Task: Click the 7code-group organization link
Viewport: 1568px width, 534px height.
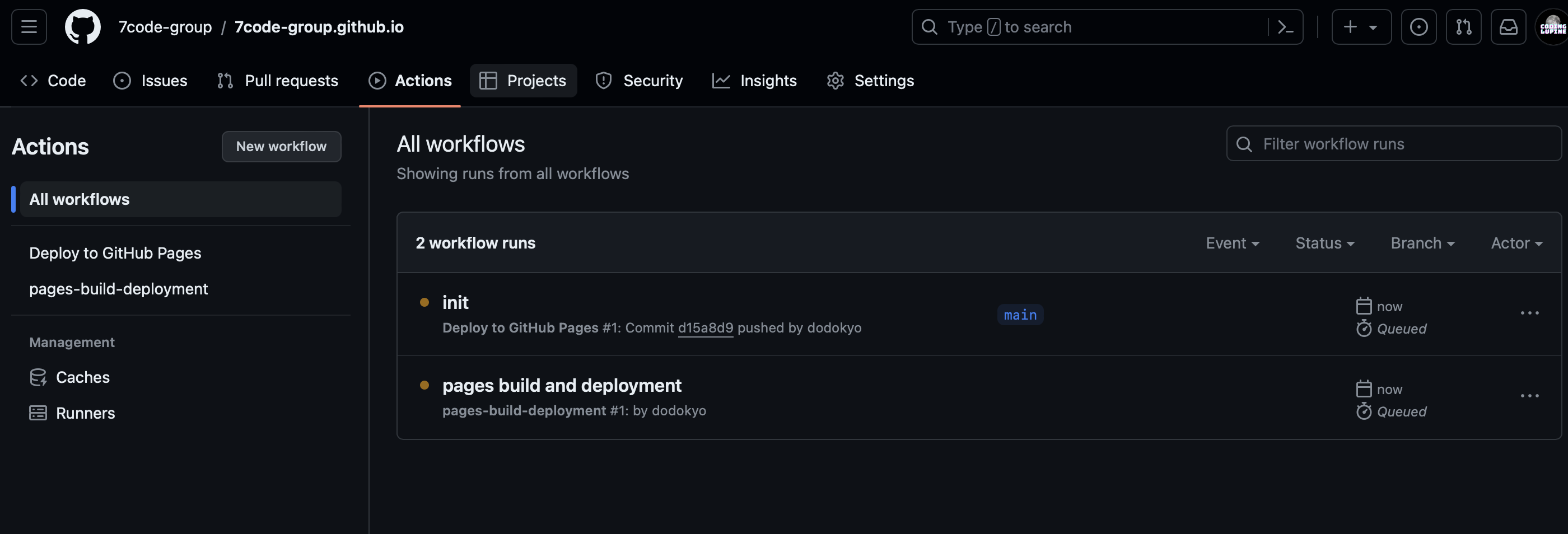Action: [x=165, y=27]
